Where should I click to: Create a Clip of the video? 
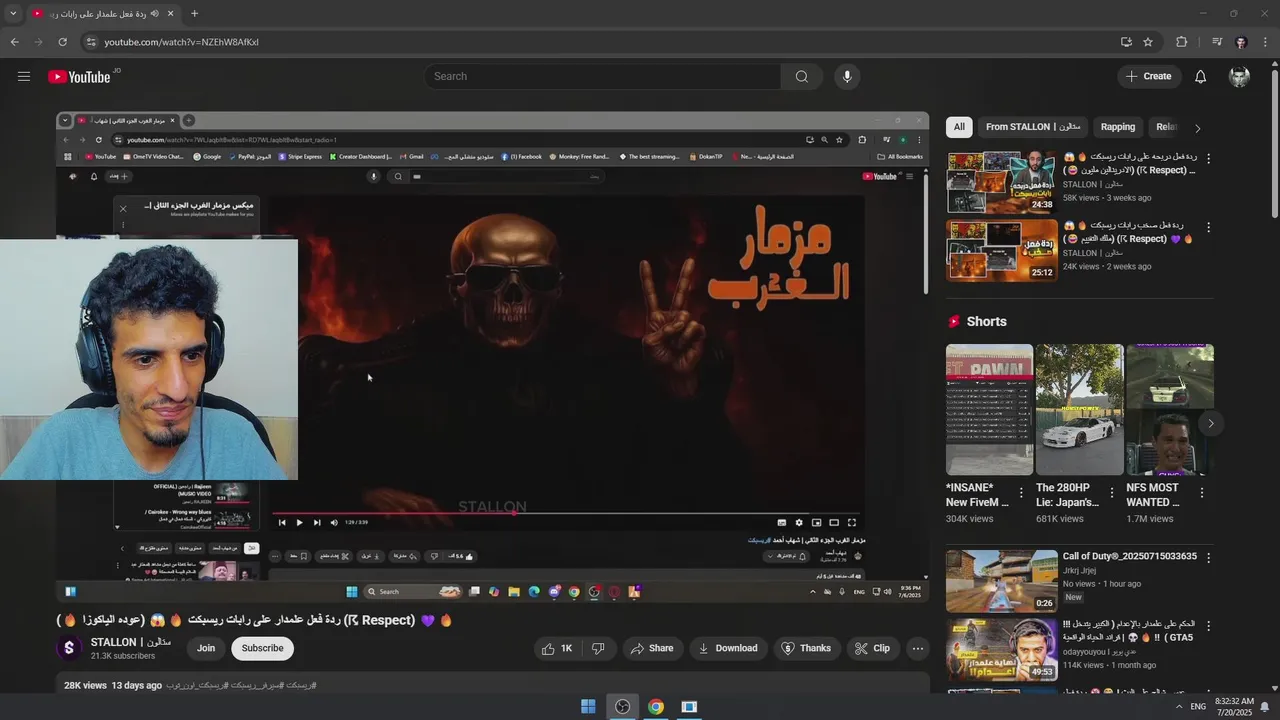click(872, 648)
